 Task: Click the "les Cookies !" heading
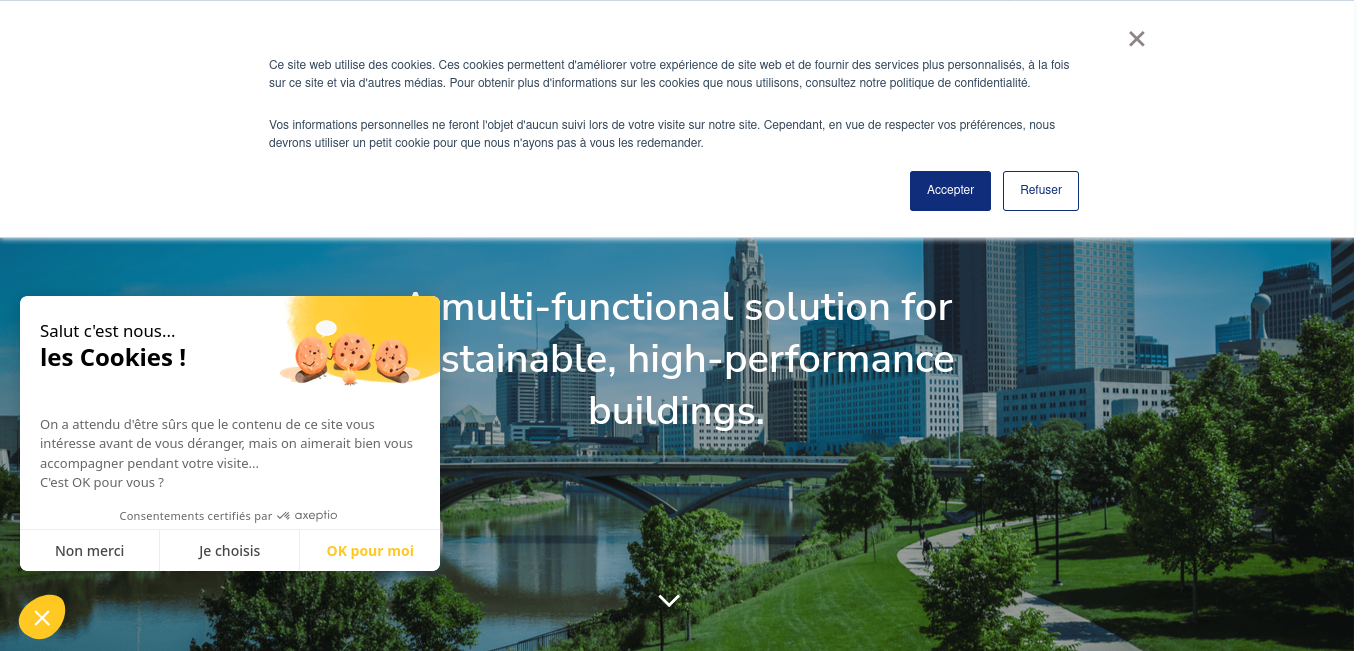[x=113, y=357]
